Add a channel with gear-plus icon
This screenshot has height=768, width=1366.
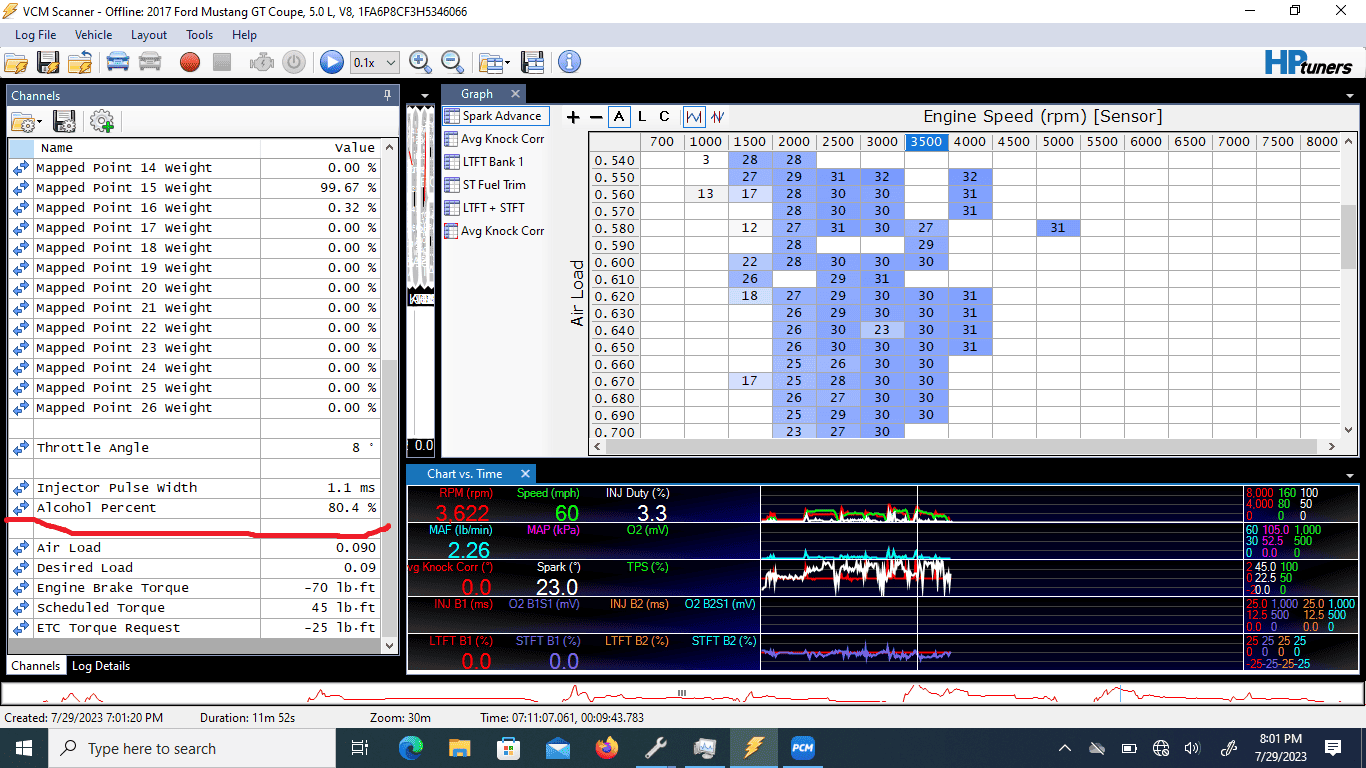[102, 121]
